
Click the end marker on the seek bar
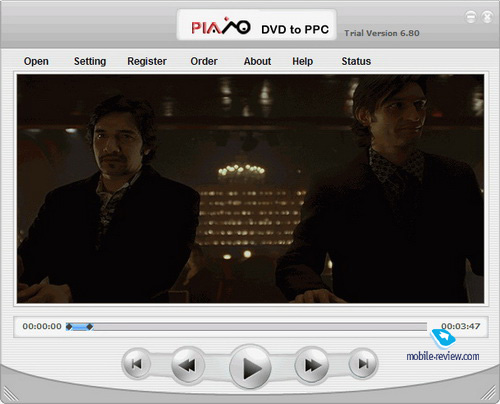[90, 327]
